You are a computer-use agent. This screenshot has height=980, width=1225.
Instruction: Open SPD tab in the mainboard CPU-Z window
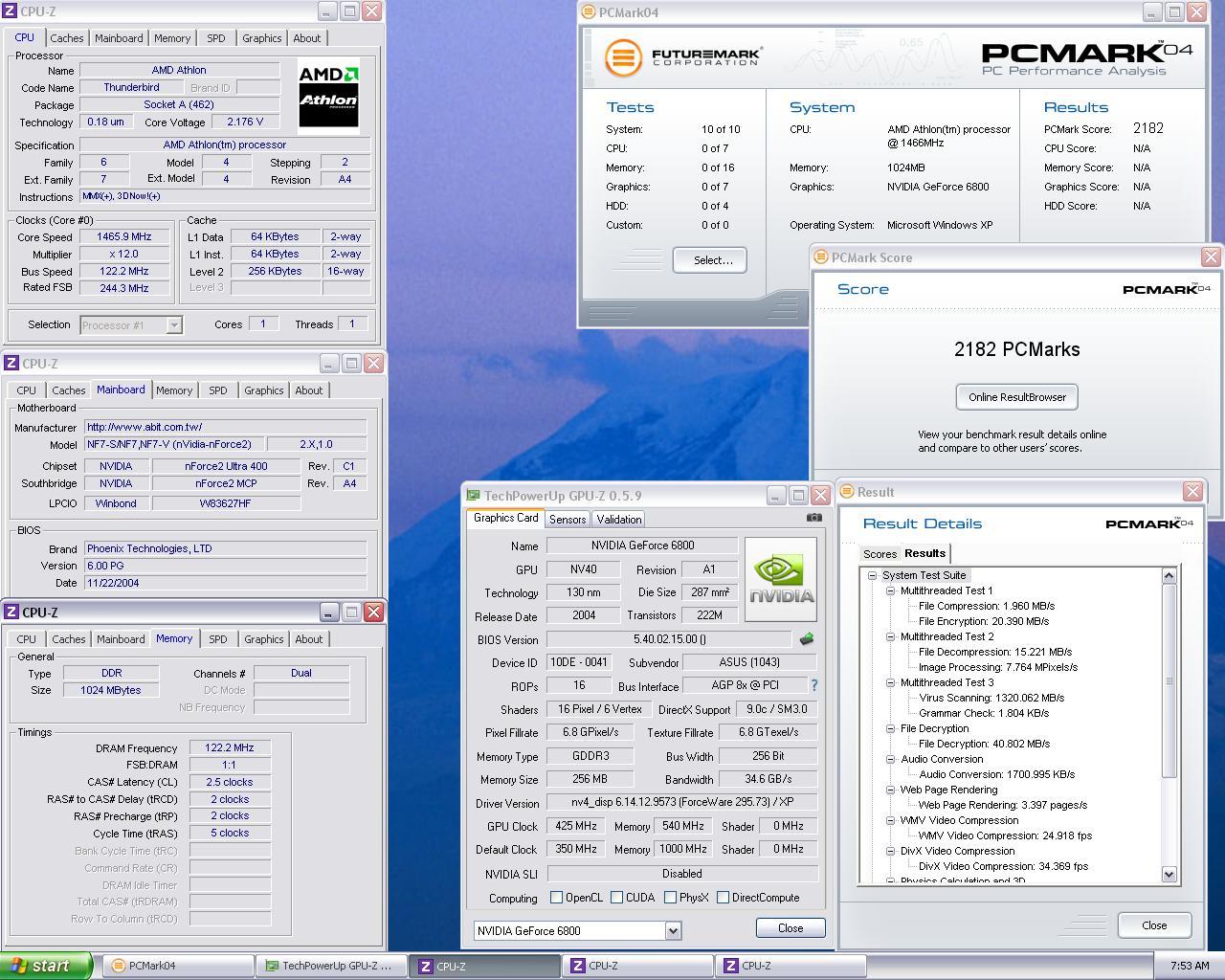point(218,390)
